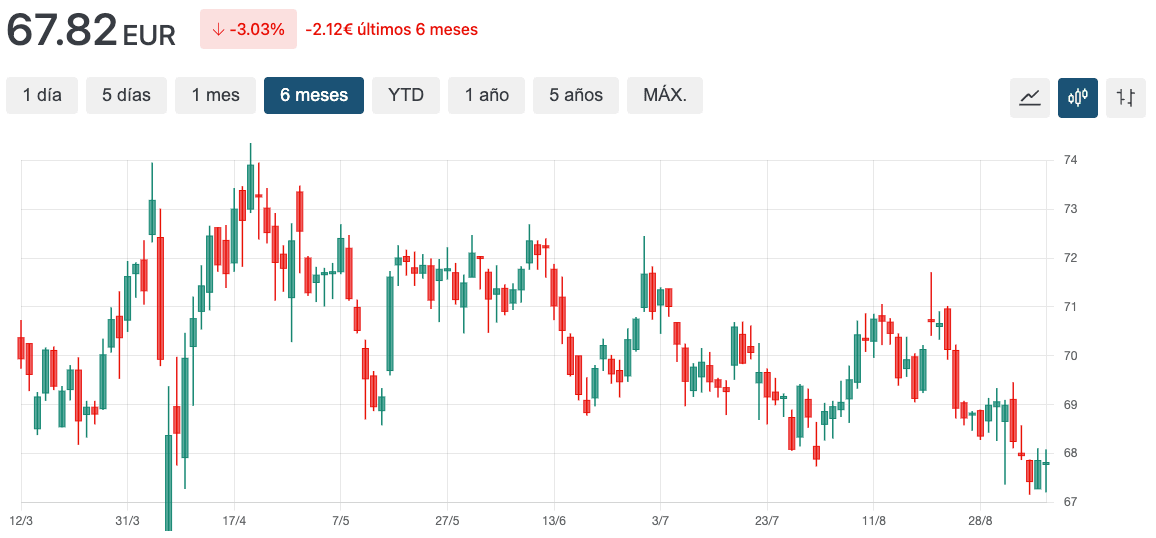This screenshot has height=538, width=1156.
Task: Switch to the OHLC bar chart view
Action: 1126,97
